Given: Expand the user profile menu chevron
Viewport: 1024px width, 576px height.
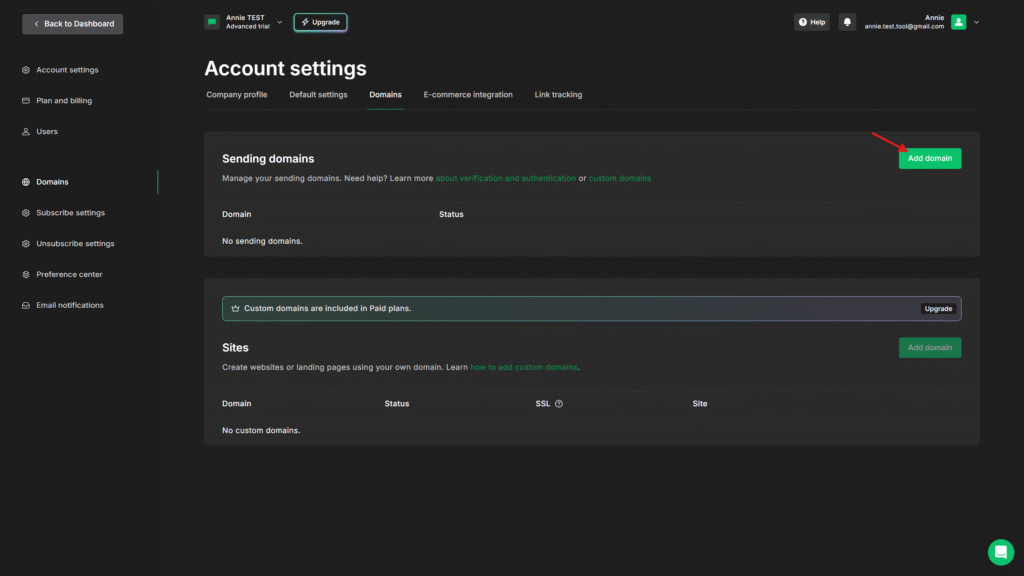Looking at the screenshot, I should pyautogui.click(x=976, y=22).
